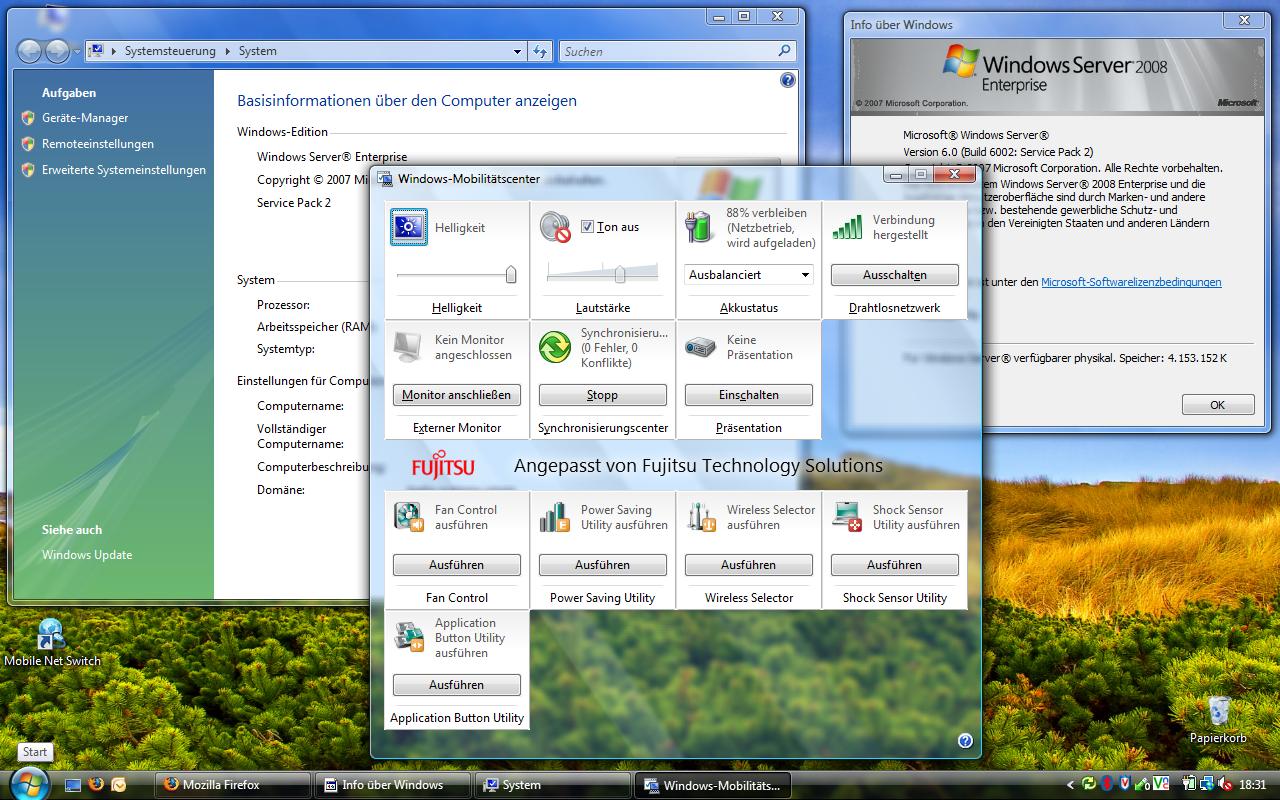Switch to Mozilla Firefox taskbar button
The image size is (1280, 800).
[x=232, y=785]
